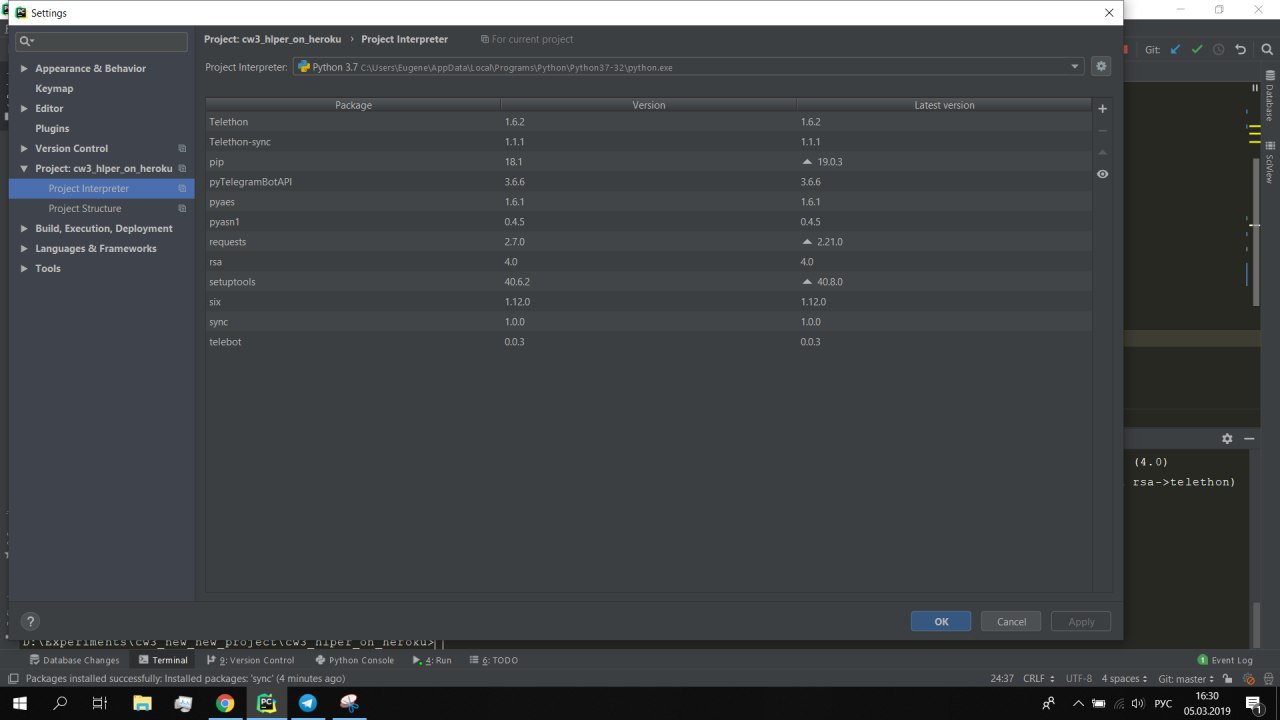Open Telegram from the taskbar
This screenshot has width=1280, height=720.
pyautogui.click(x=307, y=703)
